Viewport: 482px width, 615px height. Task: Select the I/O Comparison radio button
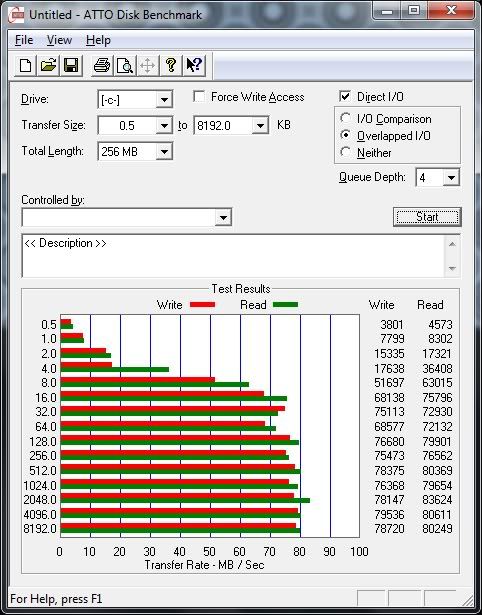[x=346, y=118]
